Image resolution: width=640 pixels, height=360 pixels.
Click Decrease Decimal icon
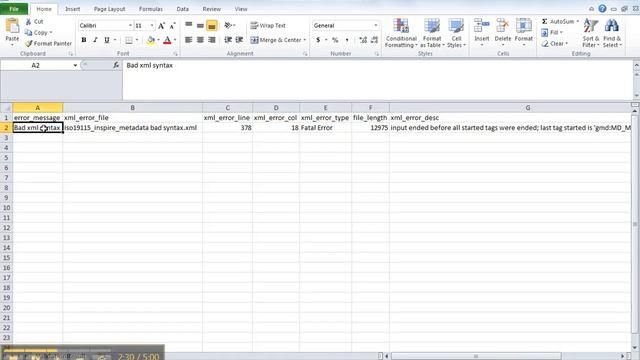coord(374,40)
